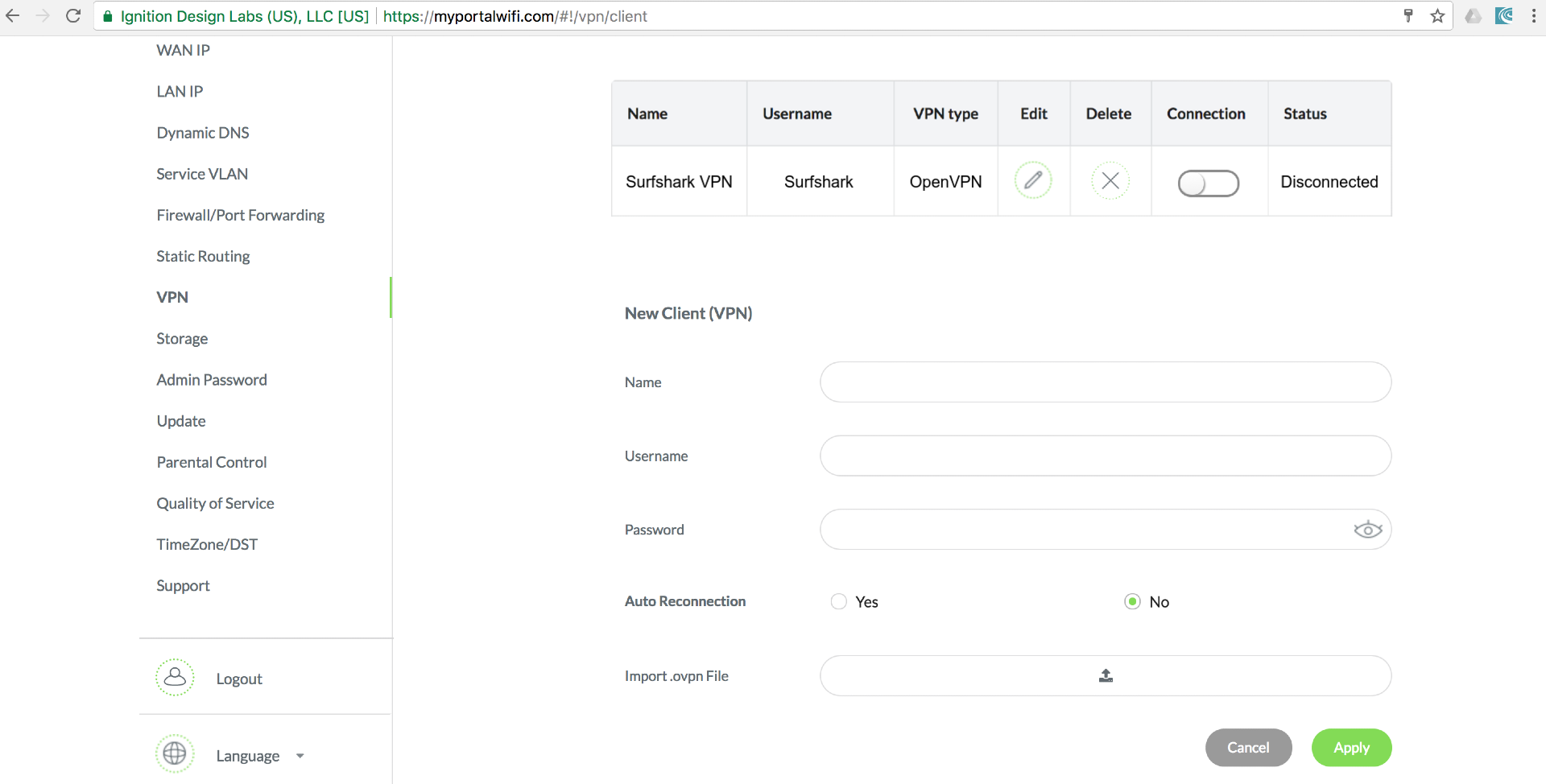Select No for Auto Reconnection
Image resolution: width=1546 pixels, height=784 pixels.
[x=1132, y=601]
